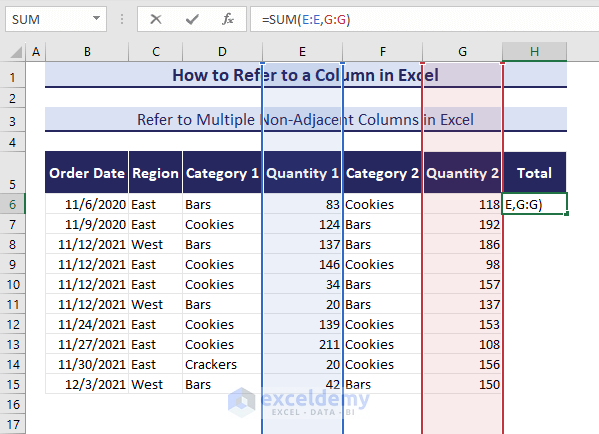The height and width of the screenshot is (434, 599).
Task: Click the active cell showing 'E,G:G)'
Action: tap(534, 204)
